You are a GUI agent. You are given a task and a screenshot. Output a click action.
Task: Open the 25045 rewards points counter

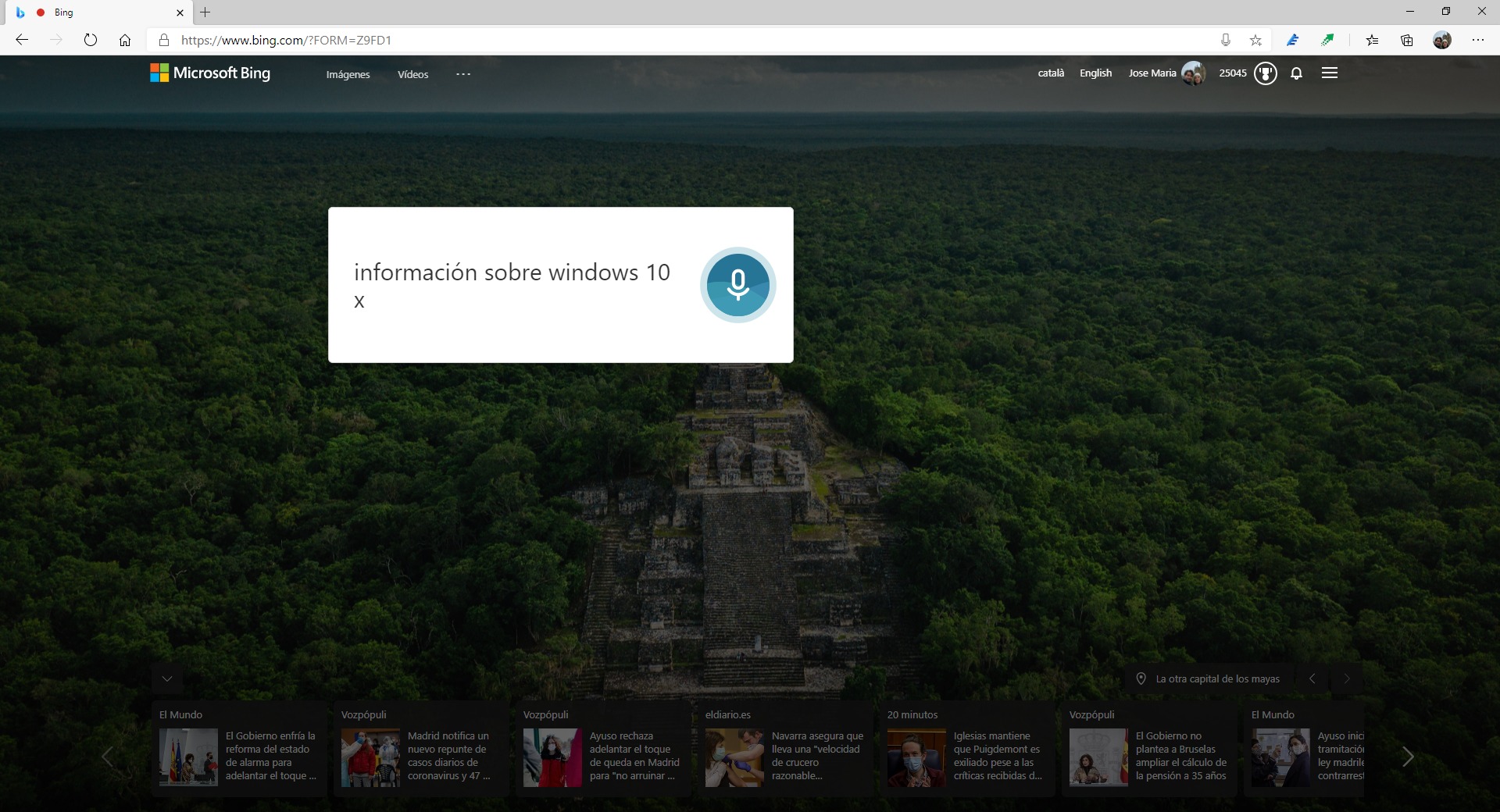click(1233, 73)
